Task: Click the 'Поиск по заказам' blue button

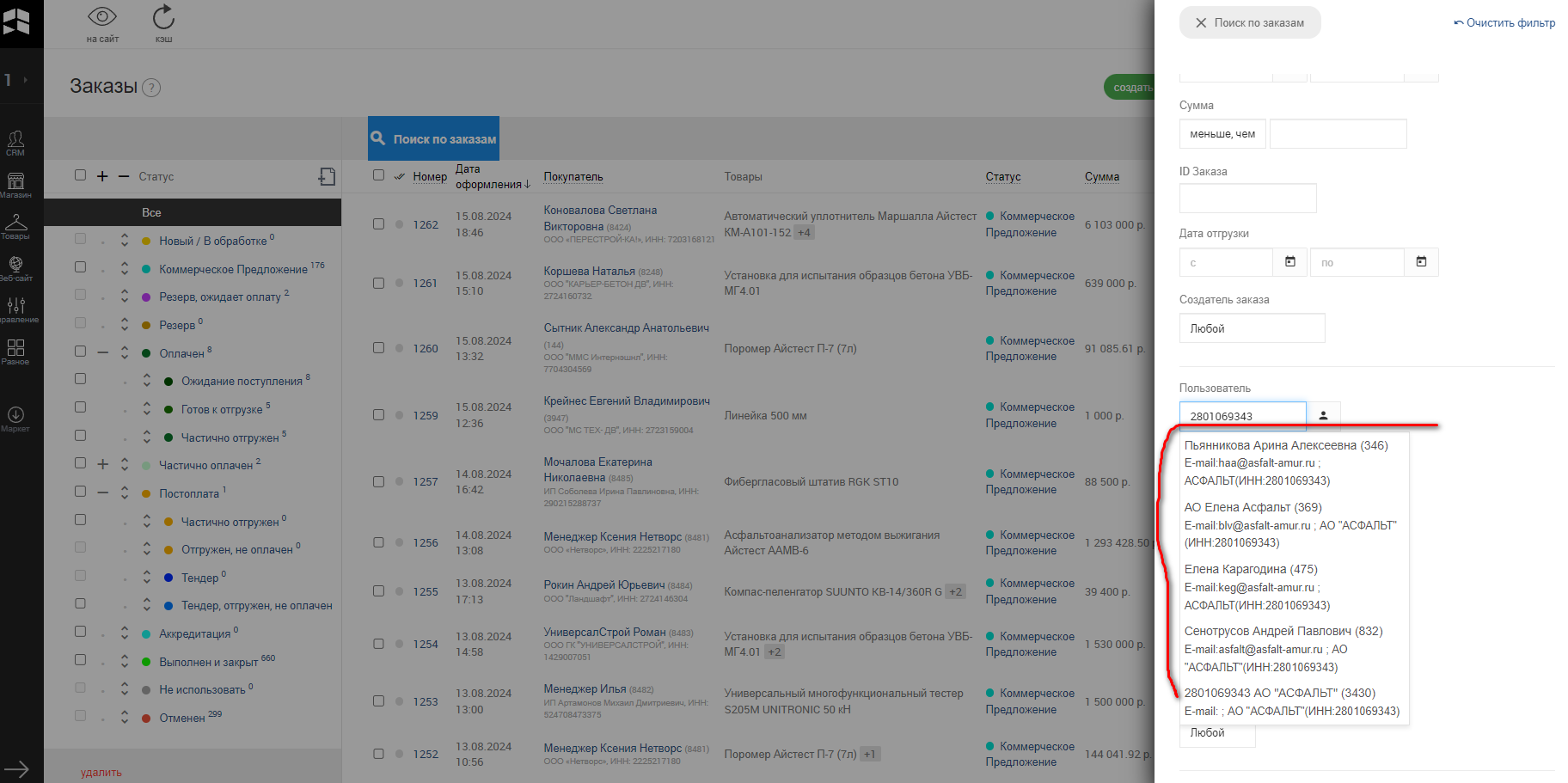Action: pos(433,138)
